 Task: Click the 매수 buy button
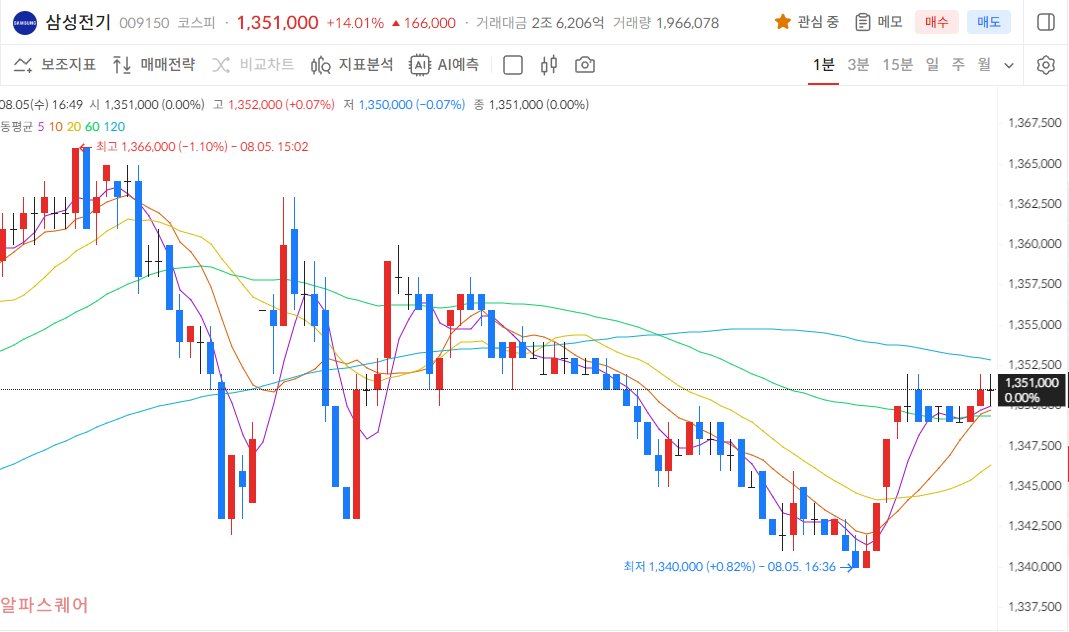[x=936, y=22]
